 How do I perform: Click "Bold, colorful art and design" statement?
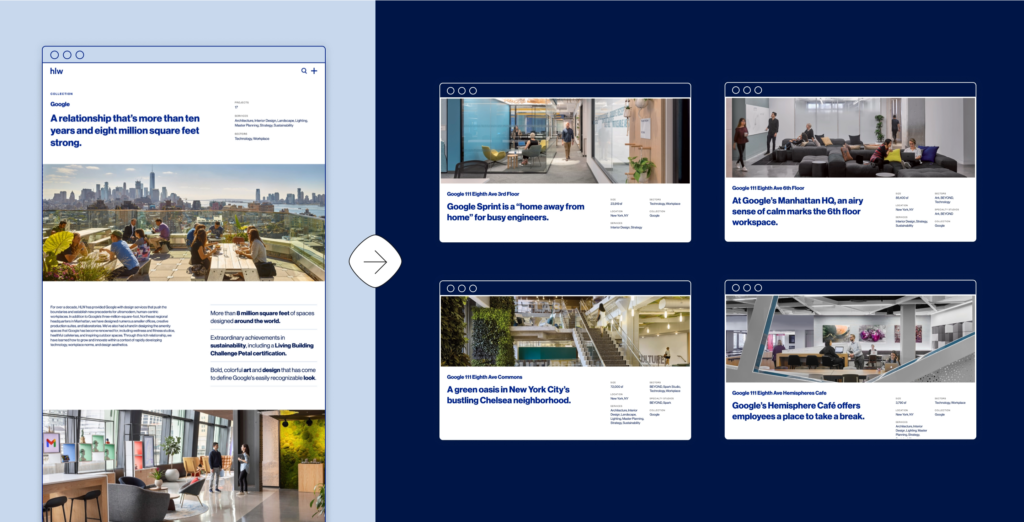263,373
